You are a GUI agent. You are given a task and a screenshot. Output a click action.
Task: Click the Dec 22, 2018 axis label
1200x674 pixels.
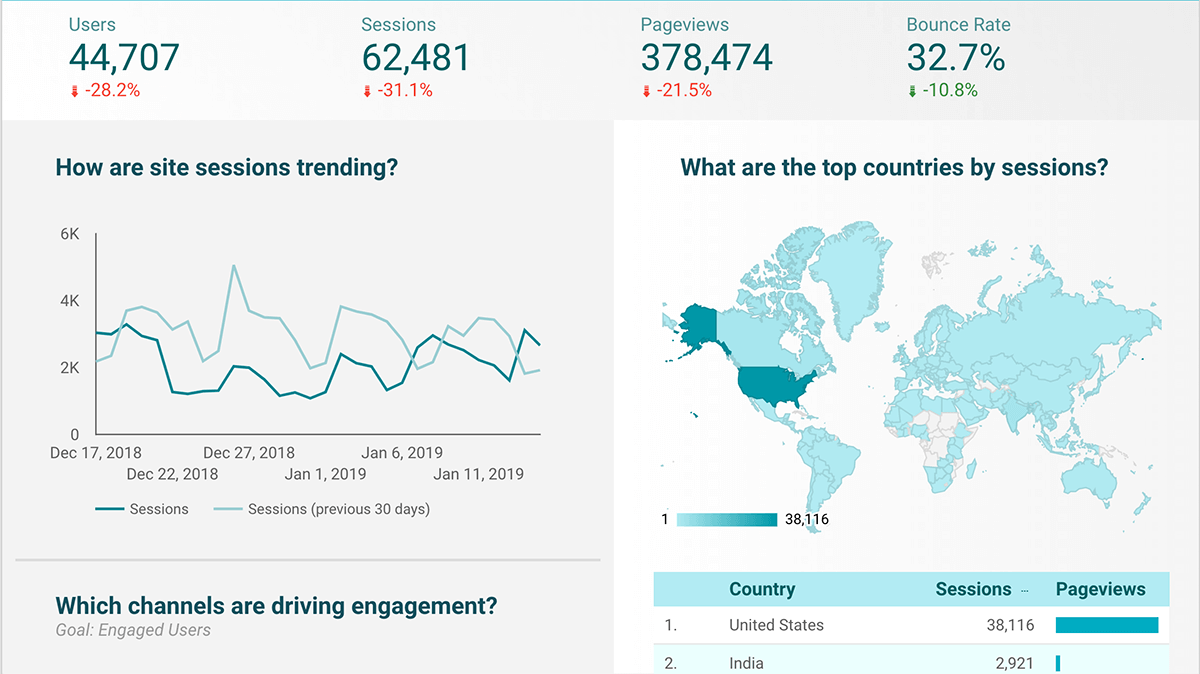point(173,474)
